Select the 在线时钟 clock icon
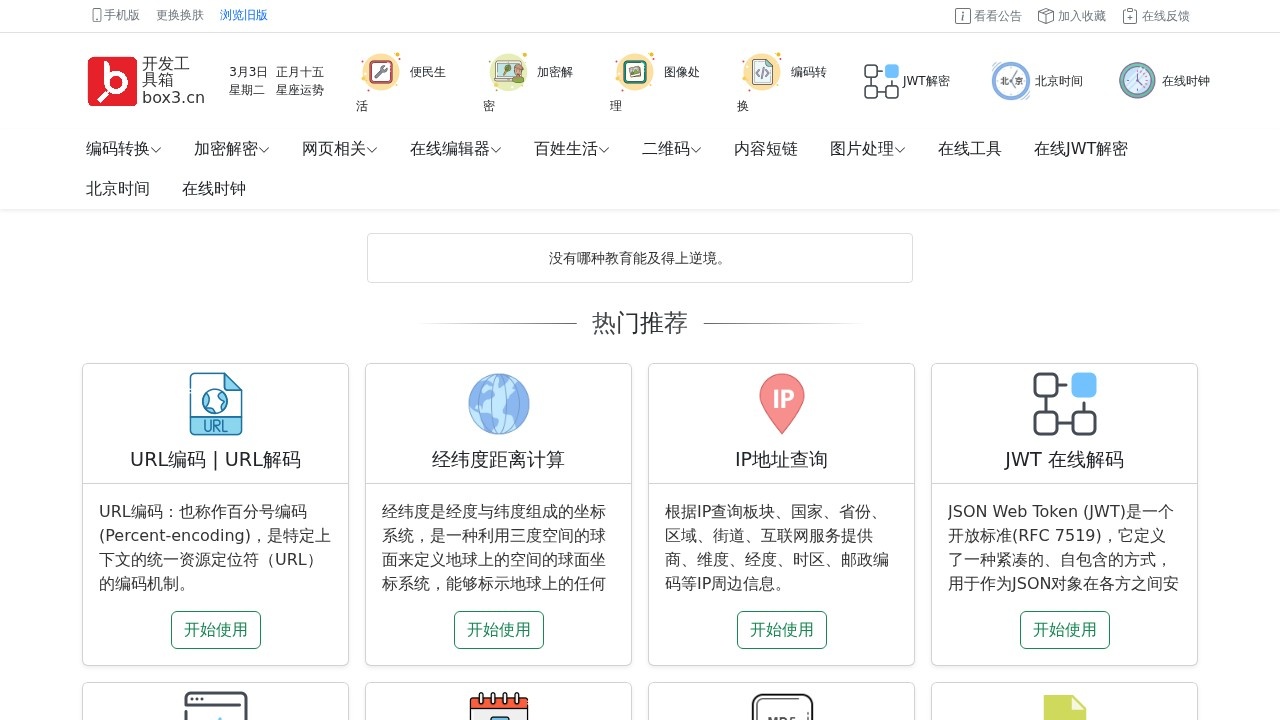Image resolution: width=1280 pixels, height=720 pixels. pos(1137,80)
